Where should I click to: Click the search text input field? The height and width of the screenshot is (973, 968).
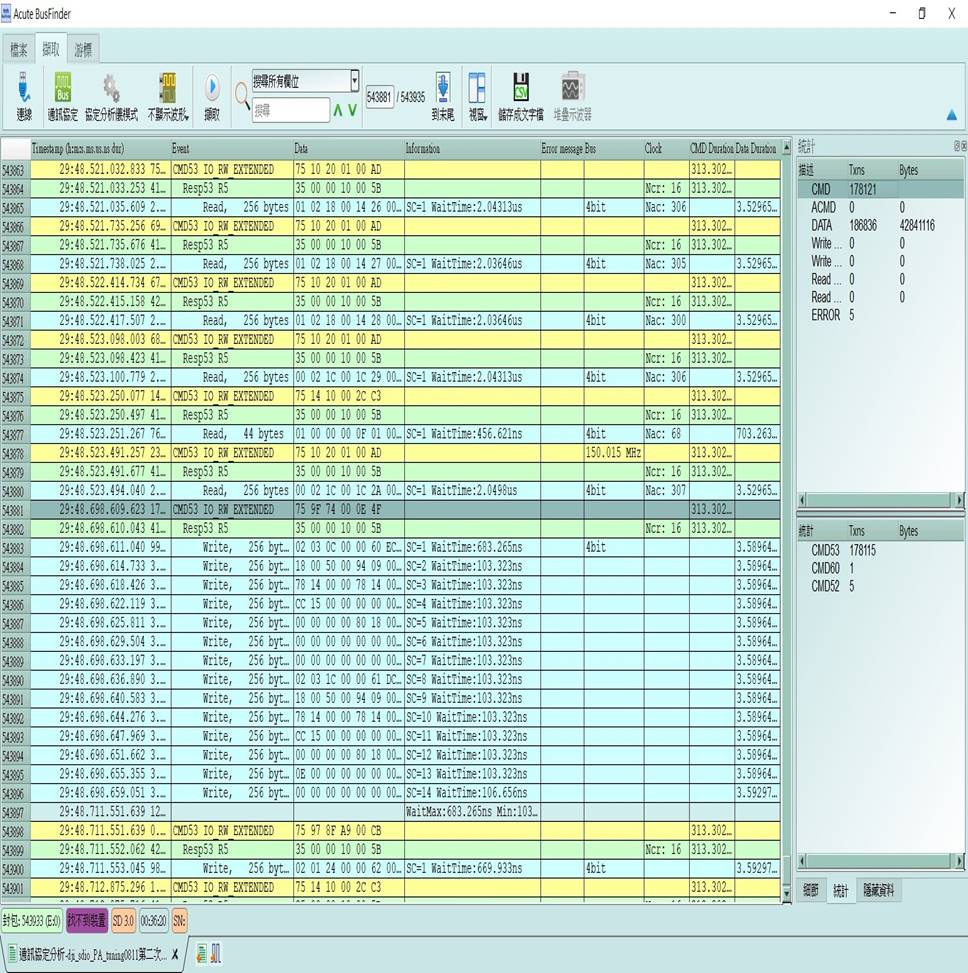[x=290, y=110]
